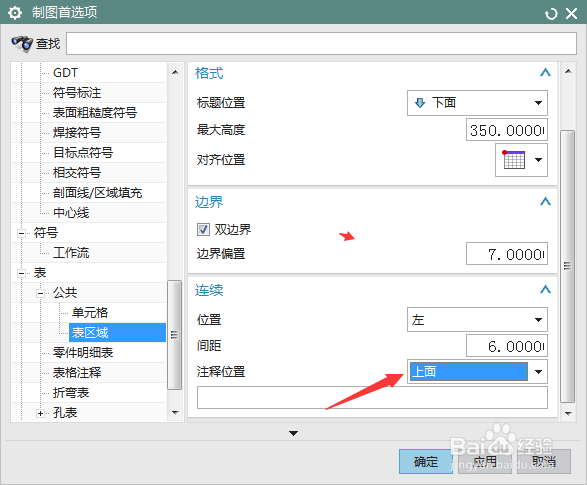Select 零件明细表 tree item
Image resolution: width=587 pixels, height=485 pixels.
pyautogui.click(x=83, y=353)
